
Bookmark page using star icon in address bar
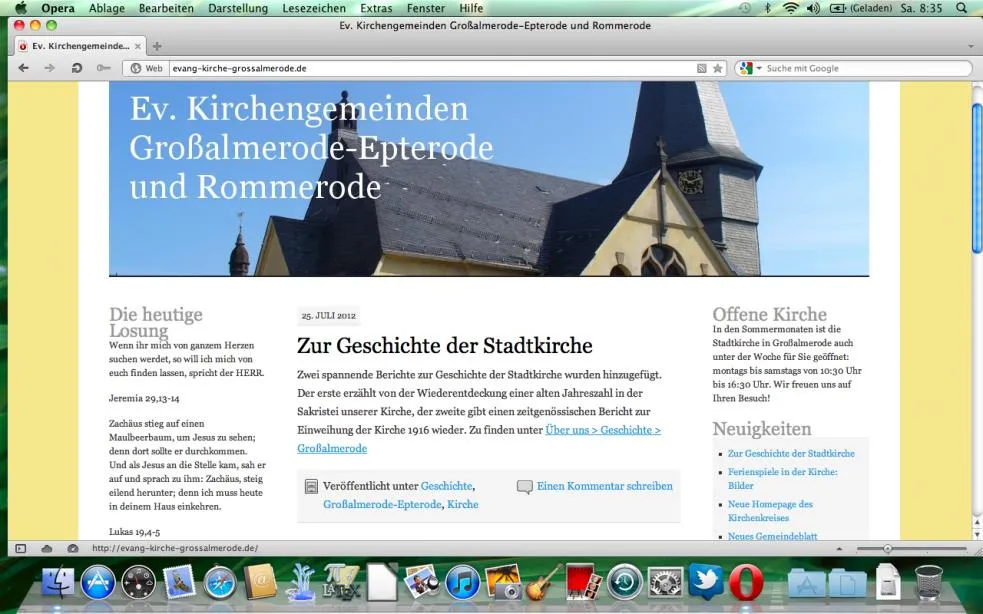[718, 68]
